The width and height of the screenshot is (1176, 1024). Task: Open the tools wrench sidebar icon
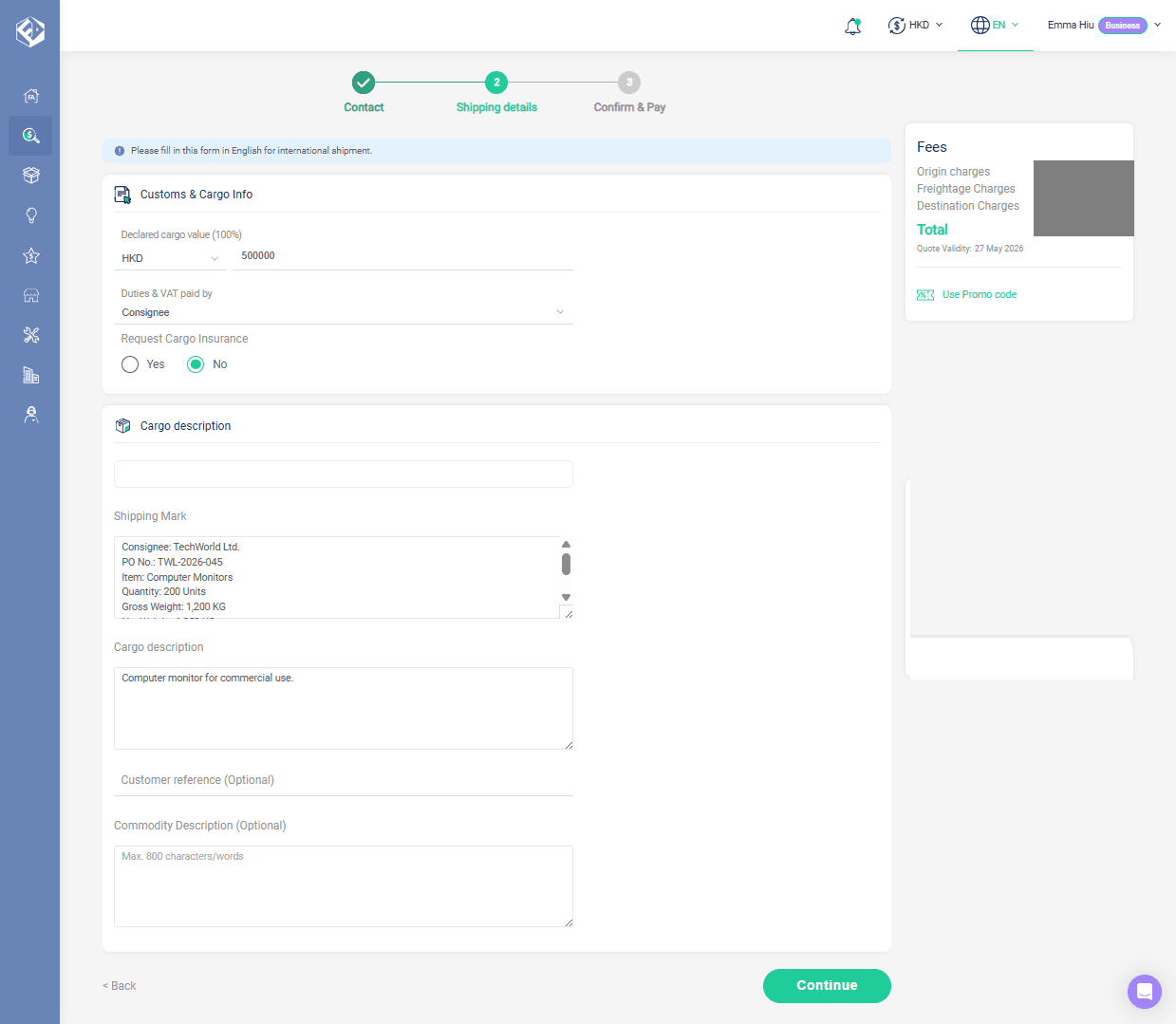coord(30,335)
